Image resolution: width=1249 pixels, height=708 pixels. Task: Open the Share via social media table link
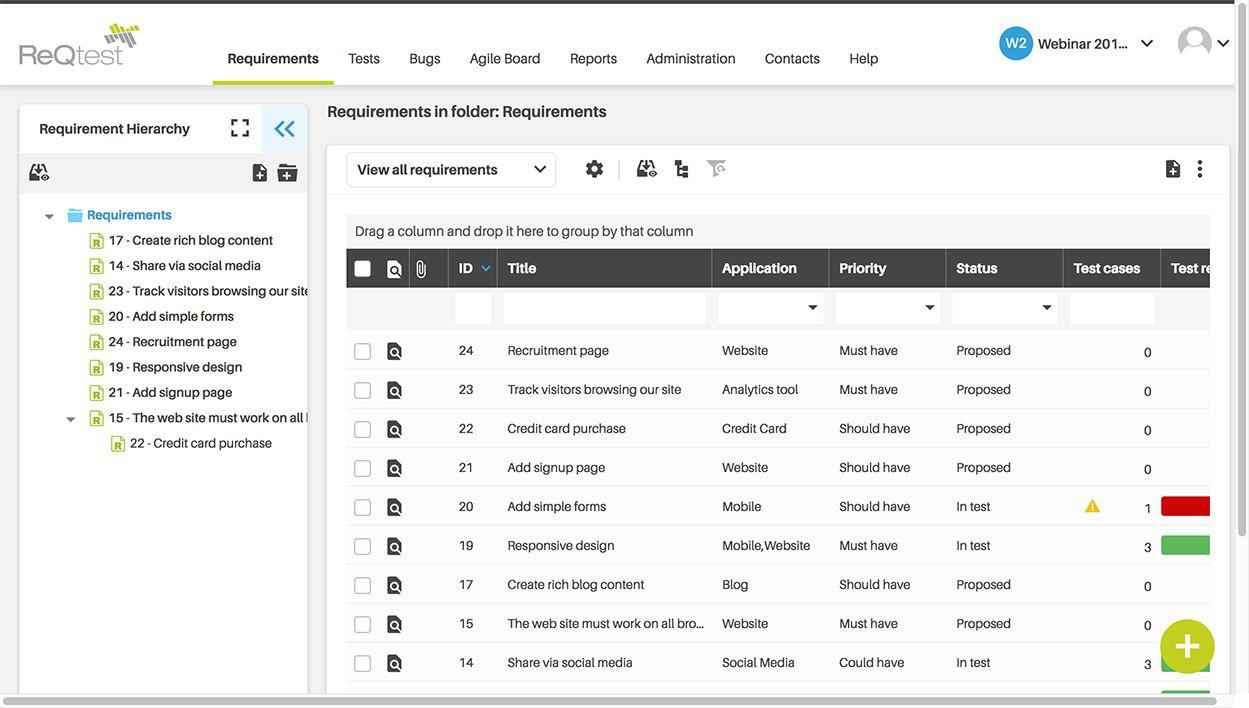click(570, 663)
